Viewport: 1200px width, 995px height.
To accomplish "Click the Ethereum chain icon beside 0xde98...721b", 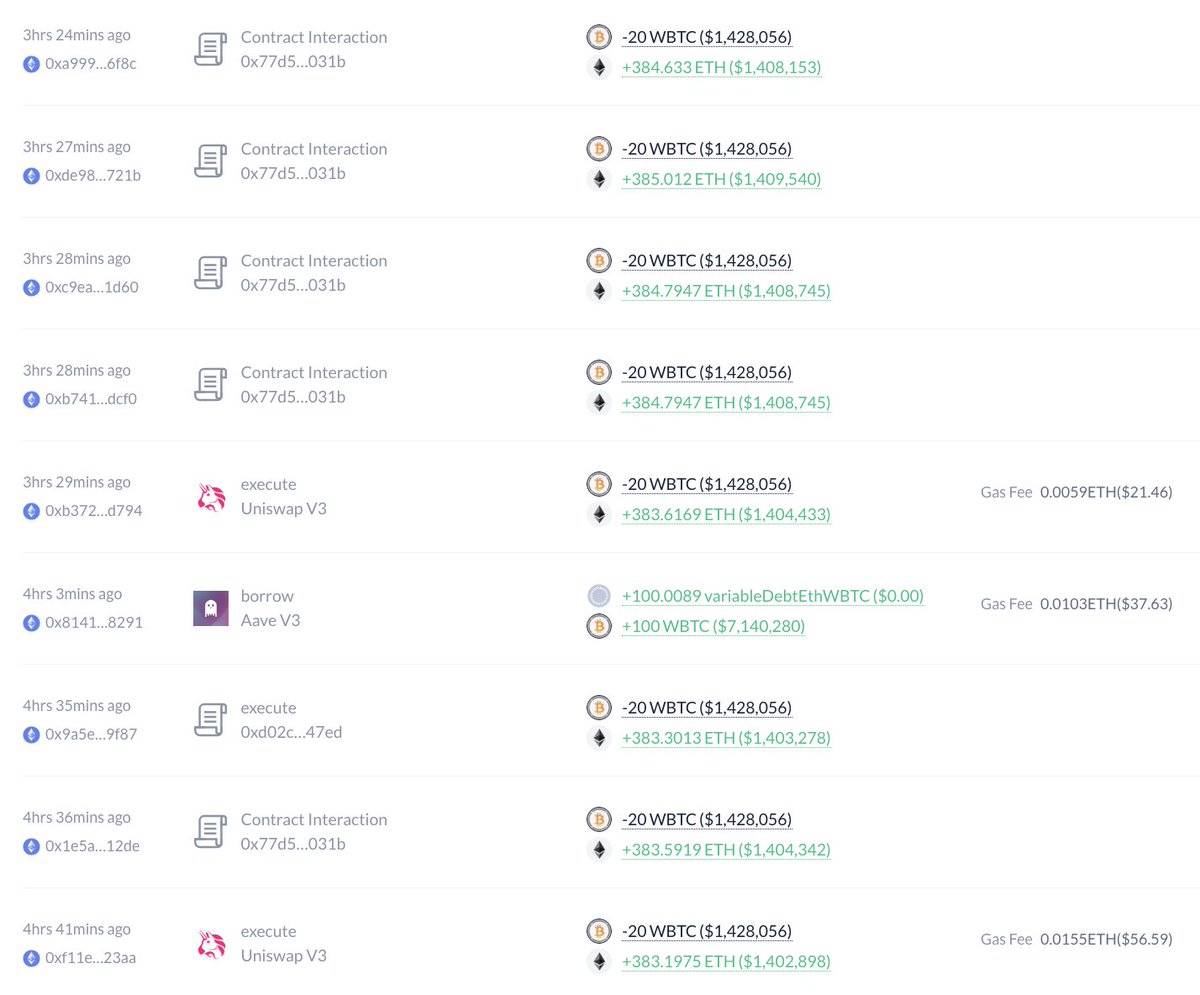I will click(32, 175).
